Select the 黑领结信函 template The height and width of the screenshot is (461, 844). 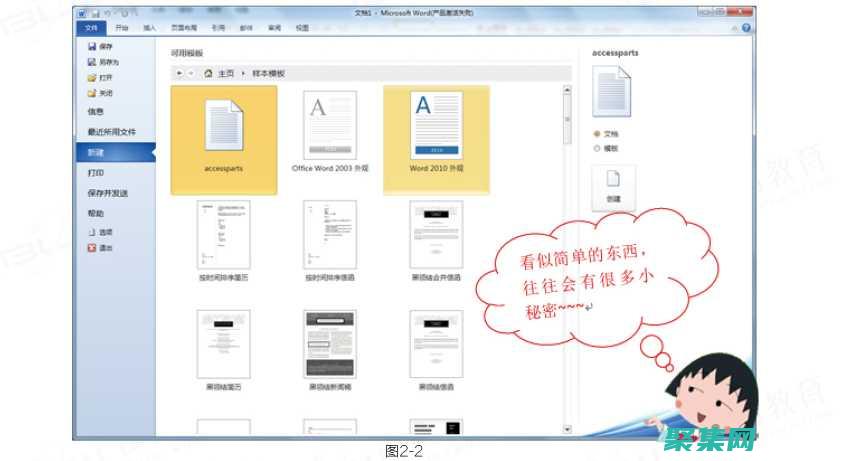coord(437,351)
